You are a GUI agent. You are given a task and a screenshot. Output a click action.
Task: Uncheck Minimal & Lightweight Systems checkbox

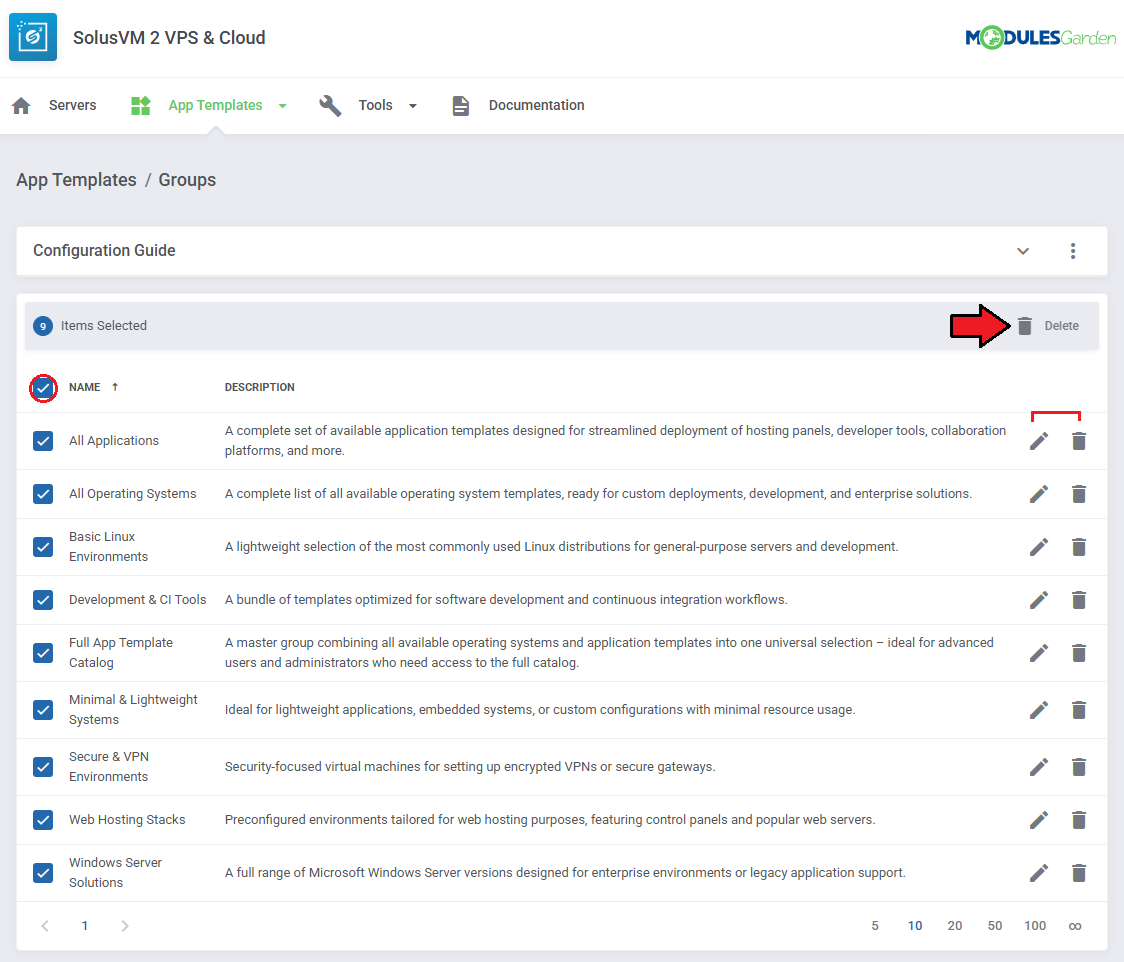point(43,710)
